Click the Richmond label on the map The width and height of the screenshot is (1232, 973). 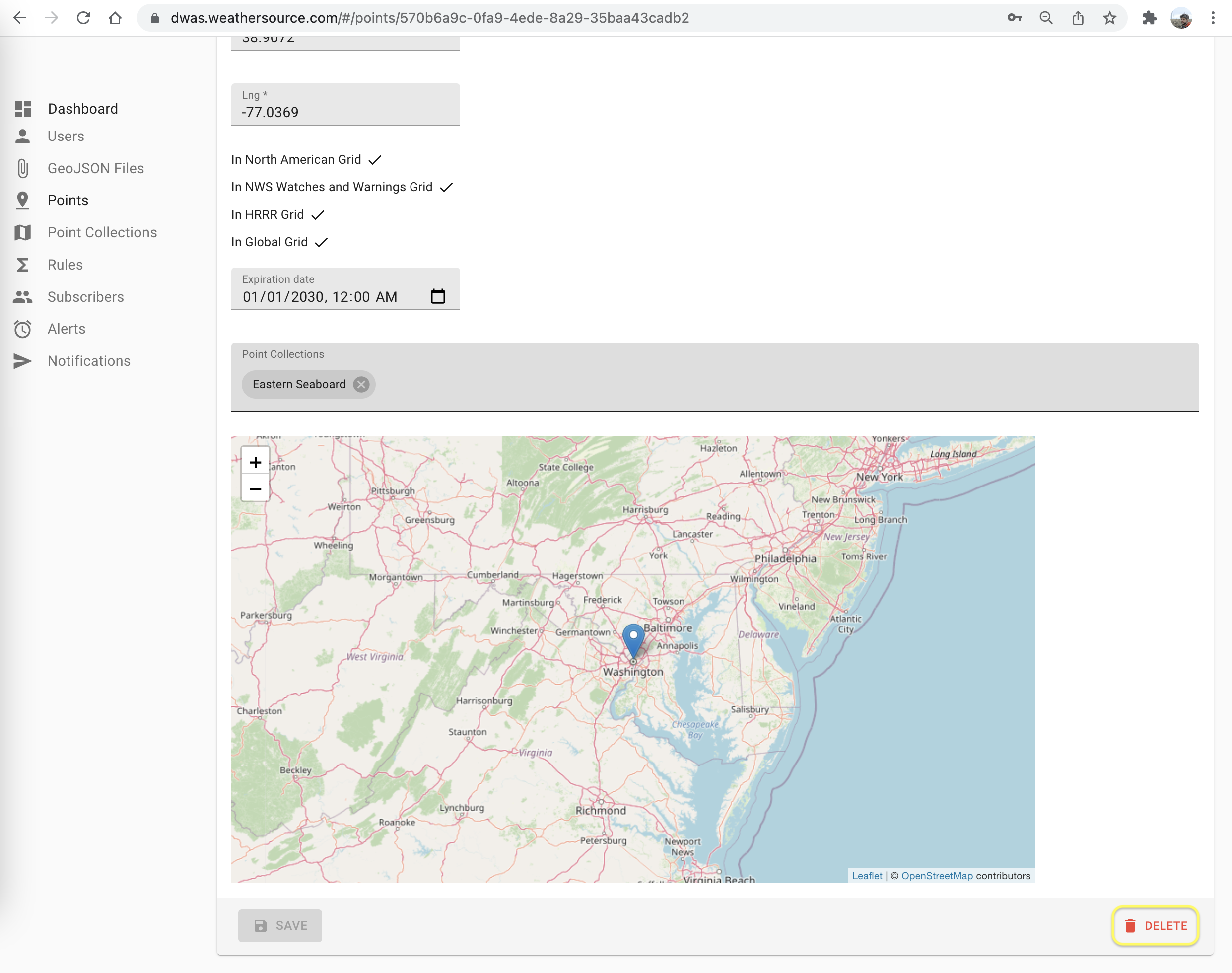tap(600, 811)
